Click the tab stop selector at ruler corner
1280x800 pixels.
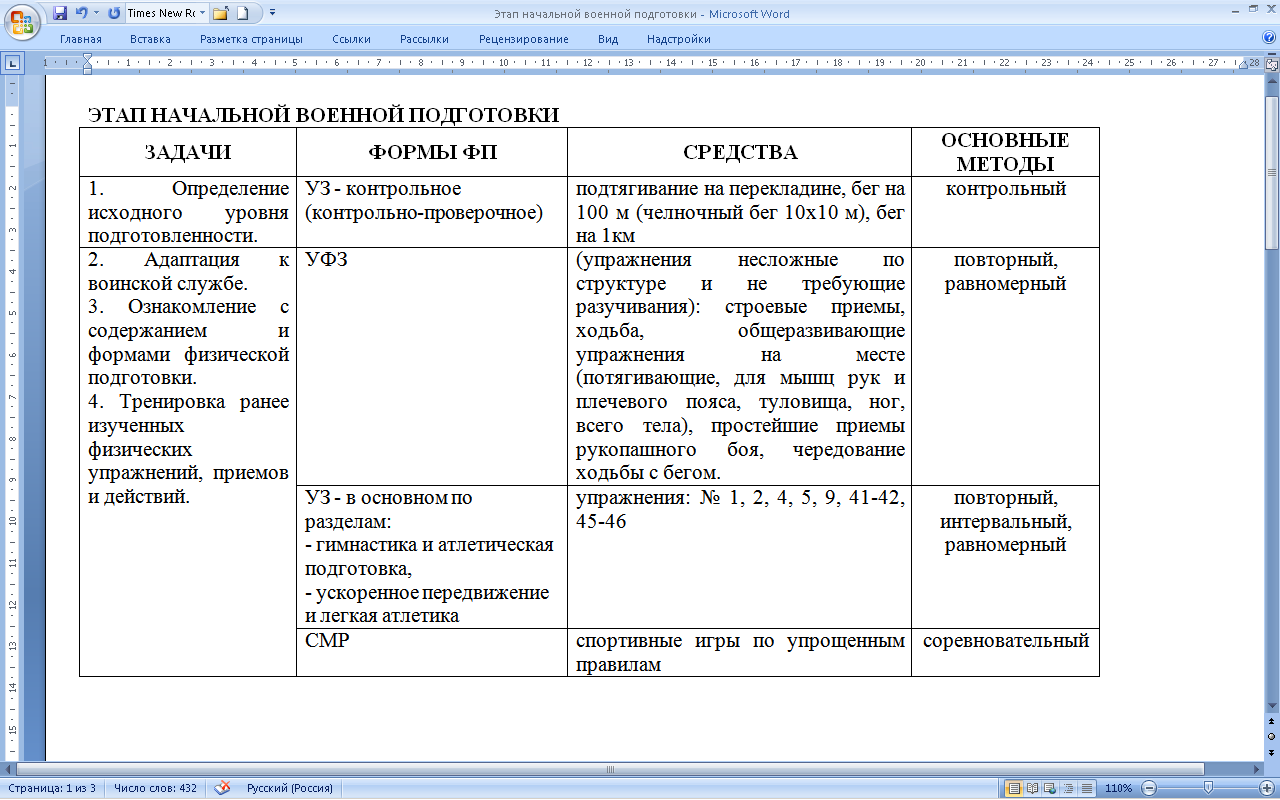13,63
